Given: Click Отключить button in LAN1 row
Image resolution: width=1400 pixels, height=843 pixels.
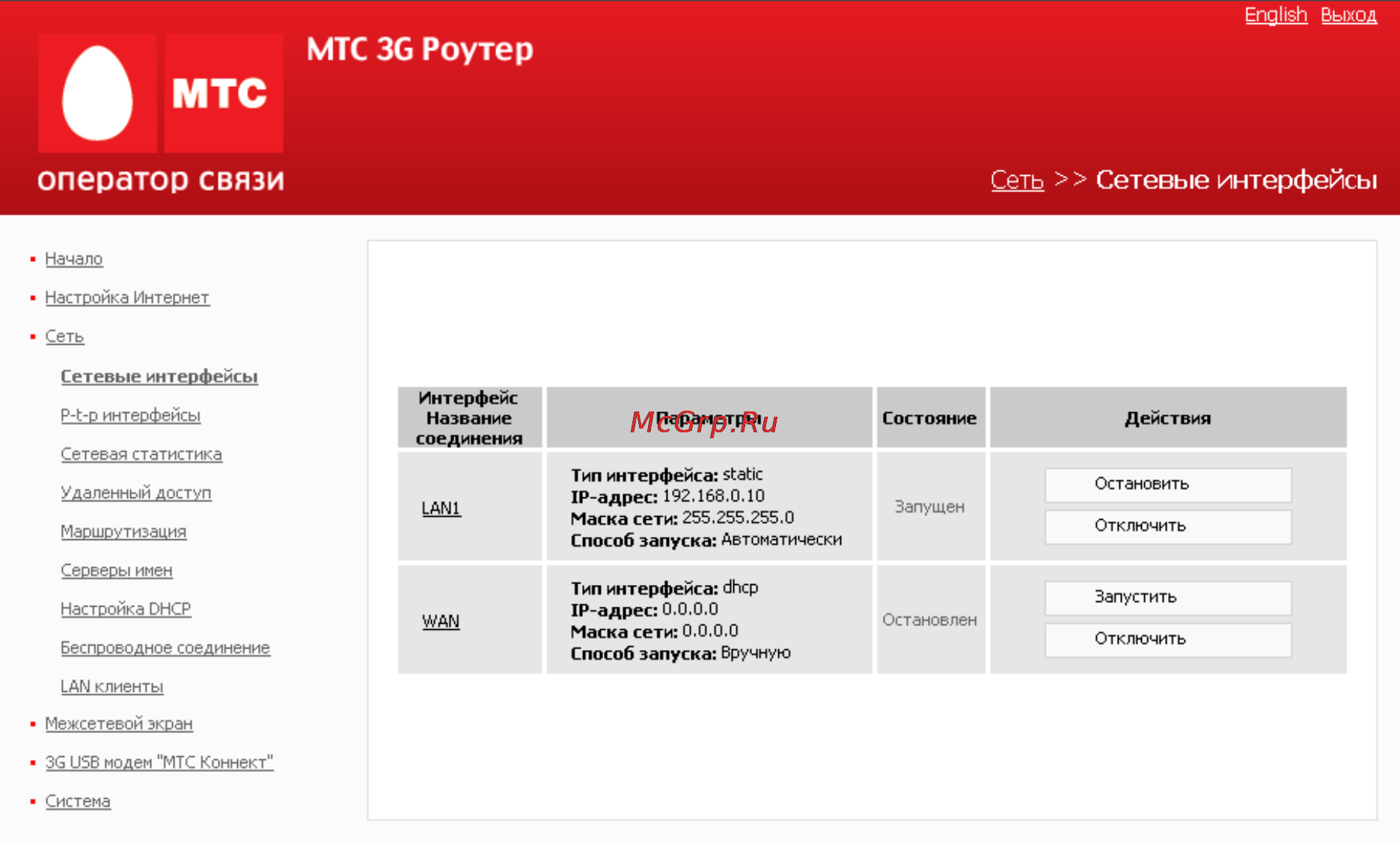Looking at the screenshot, I should (x=1168, y=526).
